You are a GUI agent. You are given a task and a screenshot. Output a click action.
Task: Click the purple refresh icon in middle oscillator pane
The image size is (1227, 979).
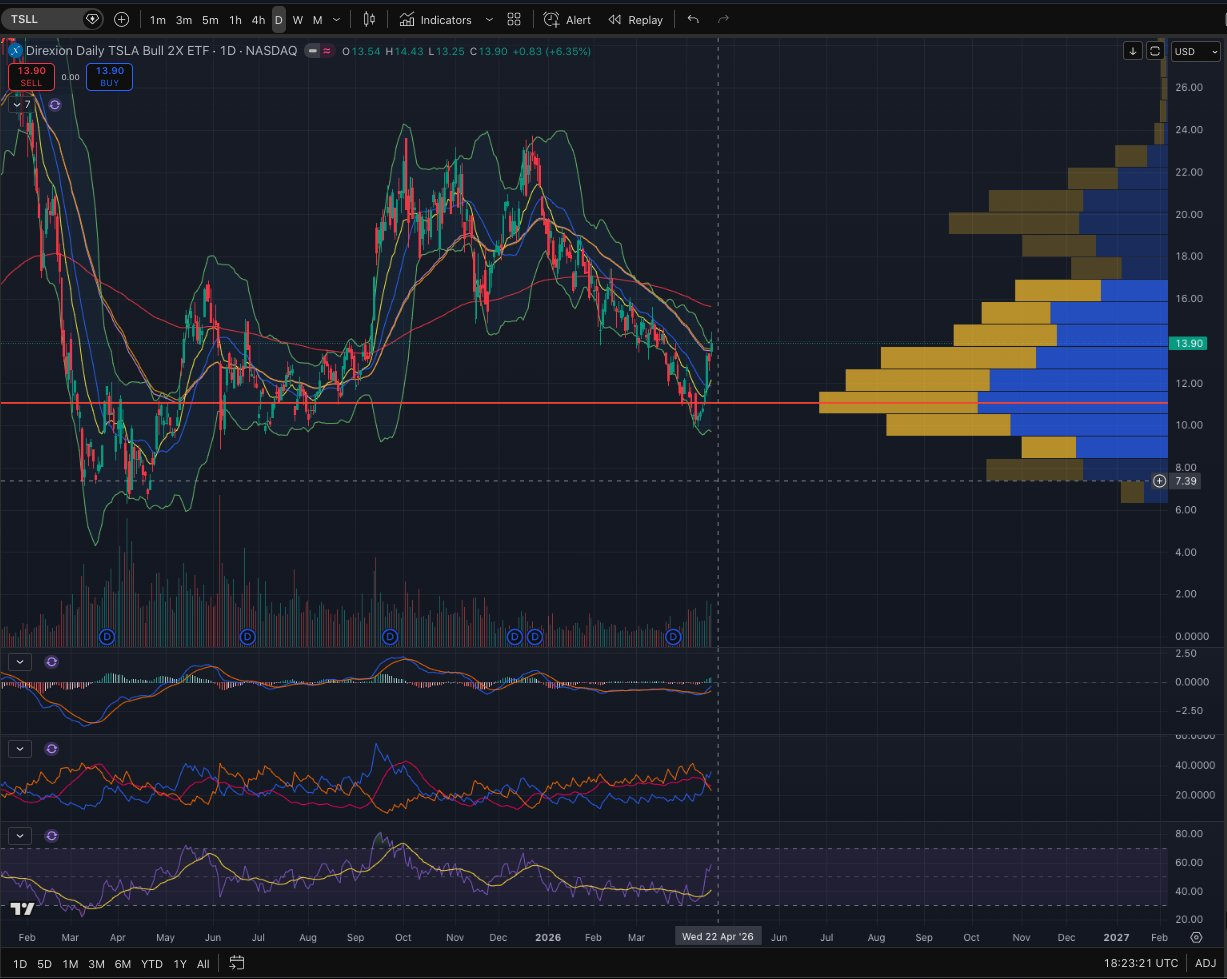tap(52, 749)
